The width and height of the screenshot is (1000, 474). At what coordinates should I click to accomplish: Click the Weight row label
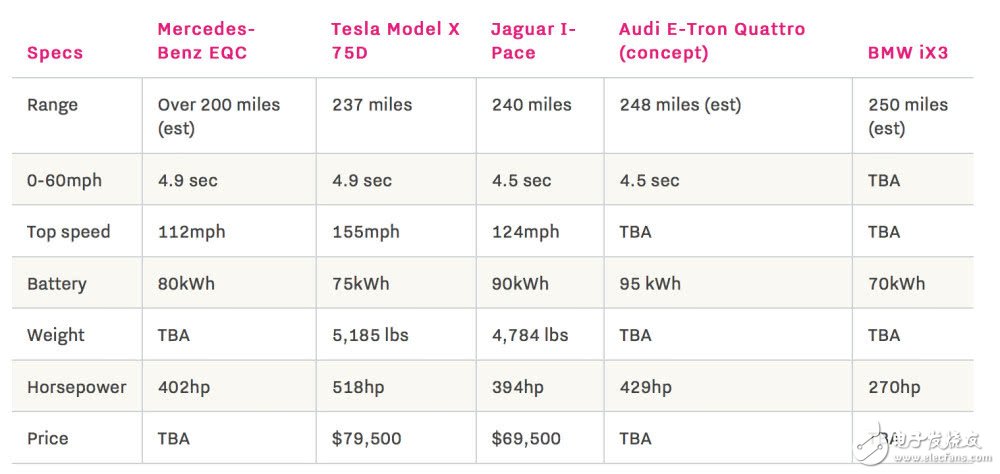point(56,335)
